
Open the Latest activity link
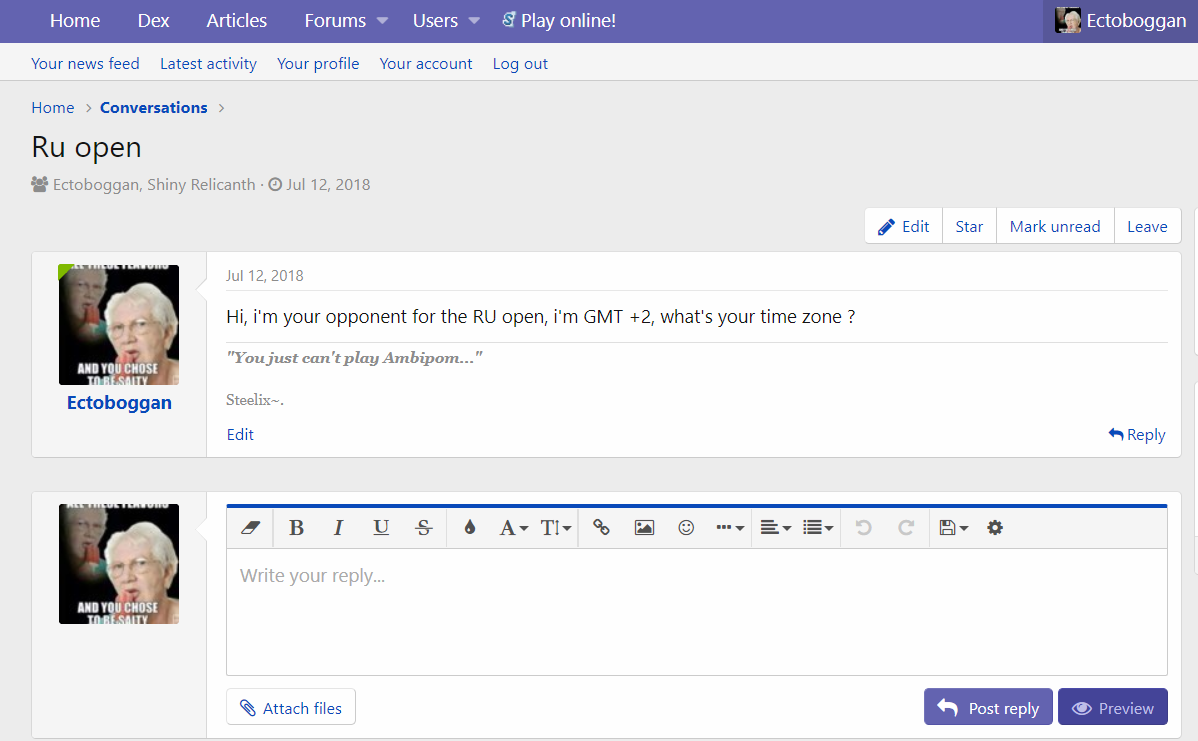click(x=208, y=64)
